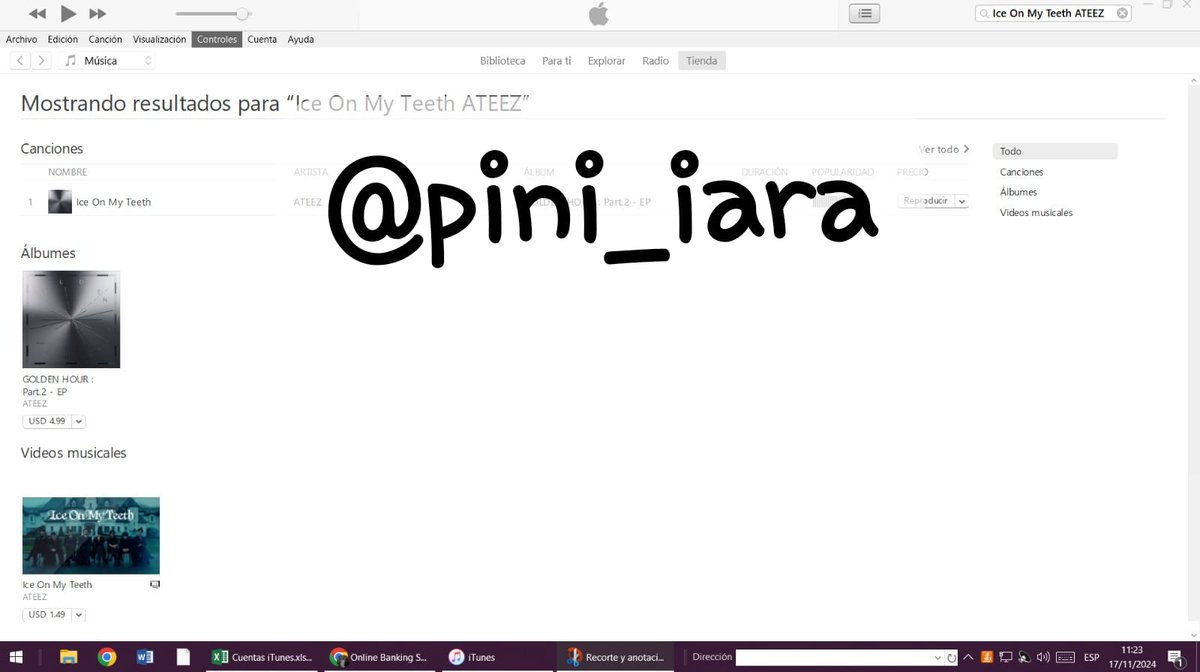
Task: Filter results by Álbumes
Action: (x=1018, y=192)
